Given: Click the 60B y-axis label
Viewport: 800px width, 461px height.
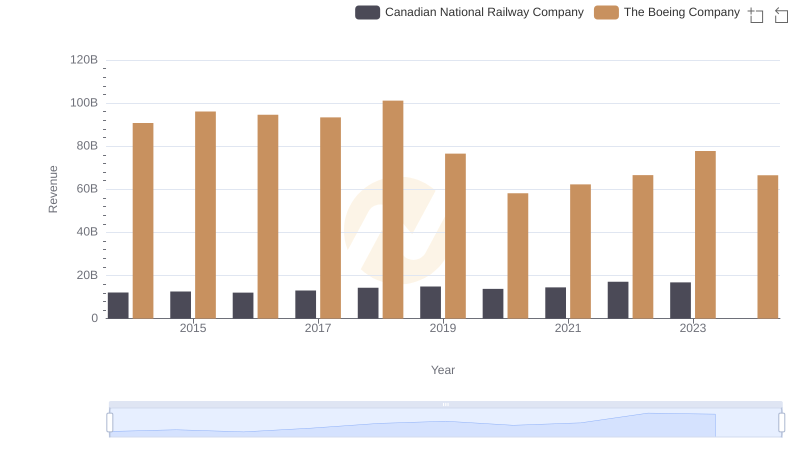Looking at the screenshot, I should coord(87,189).
